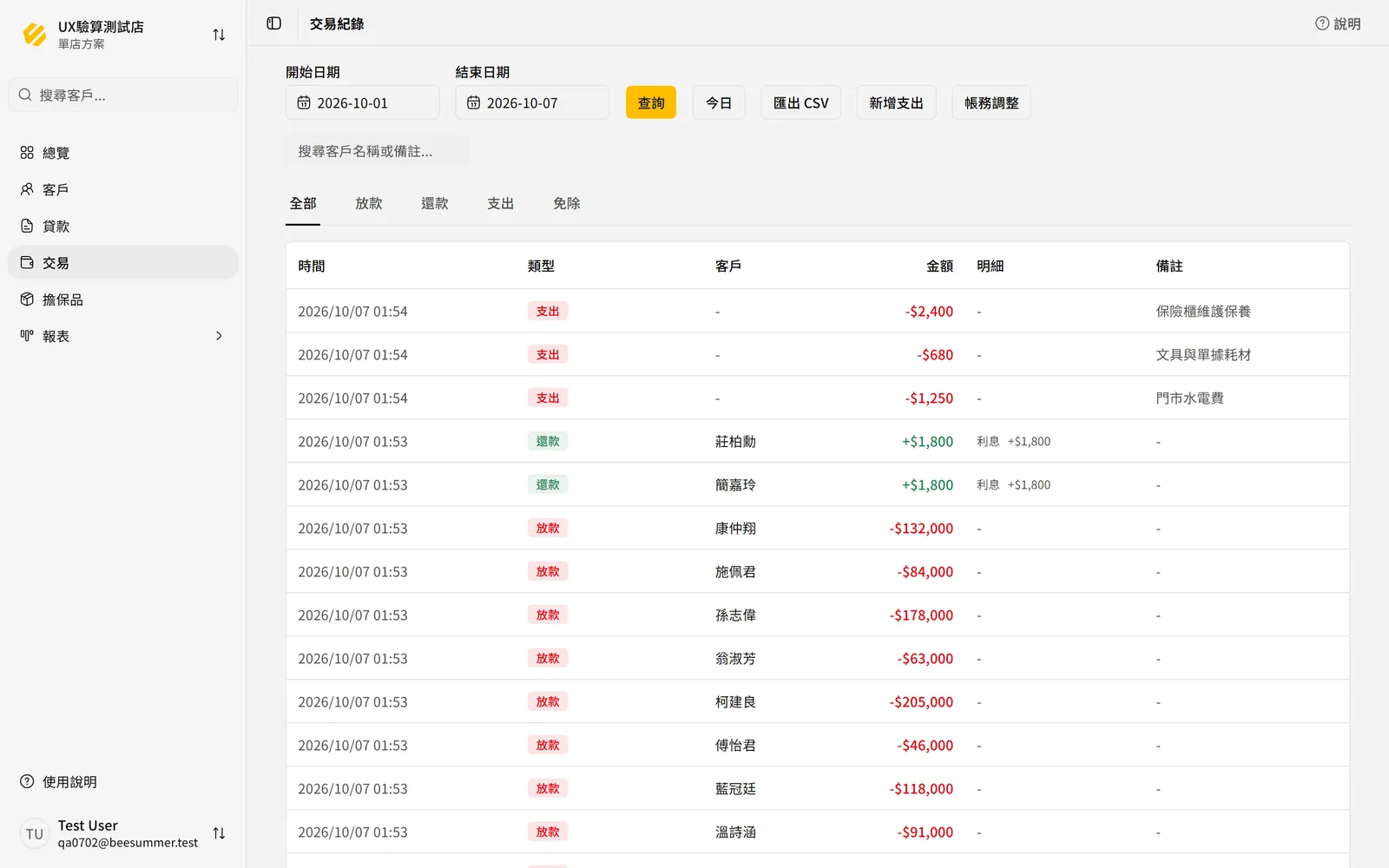Screen dimensions: 1389x868
Task: Click the 金額 column header
Action: click(939, 266)
